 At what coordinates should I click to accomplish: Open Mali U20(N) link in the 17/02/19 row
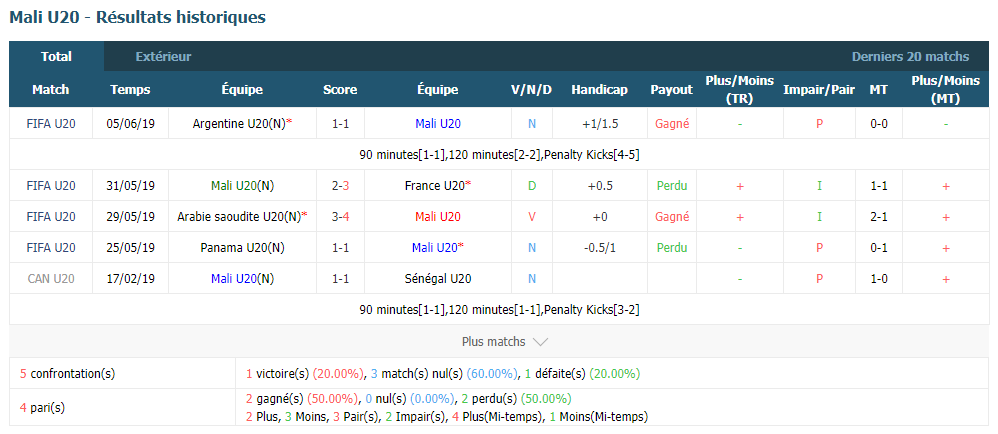(x=242, y=279)
